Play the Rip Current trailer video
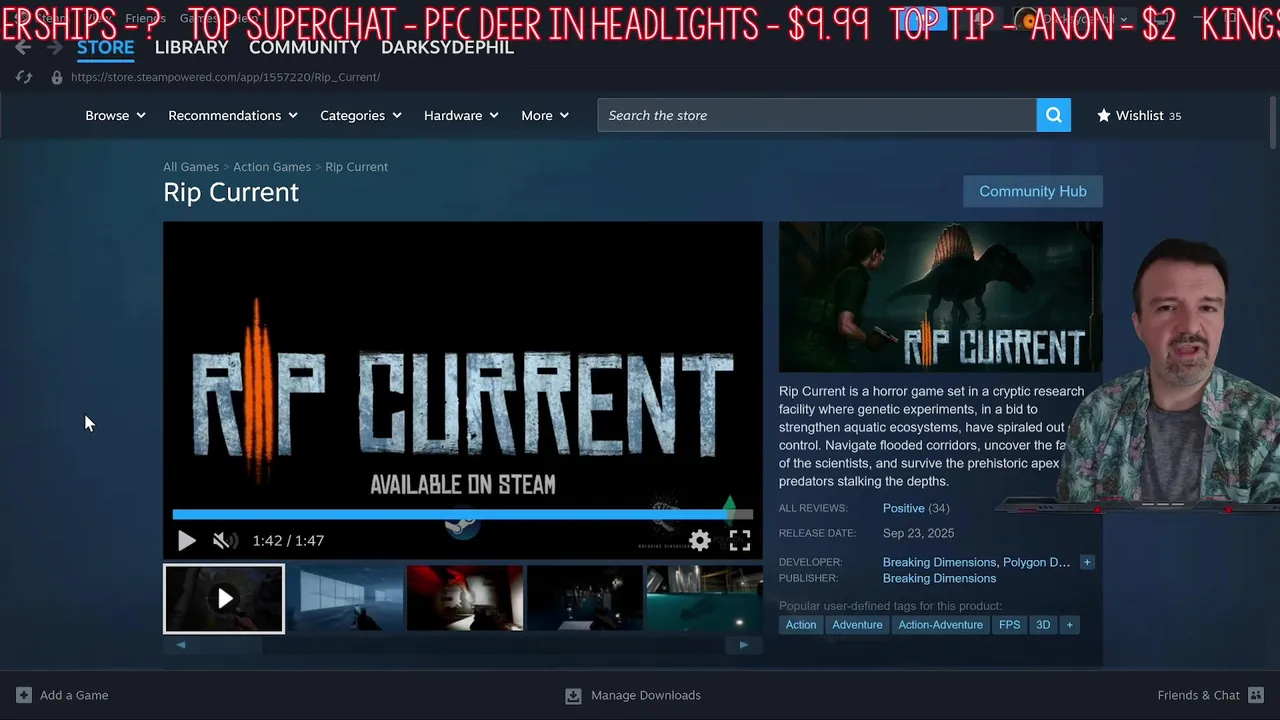The width and height of the screenshot is (1280, 720). (x=186, y=541)
